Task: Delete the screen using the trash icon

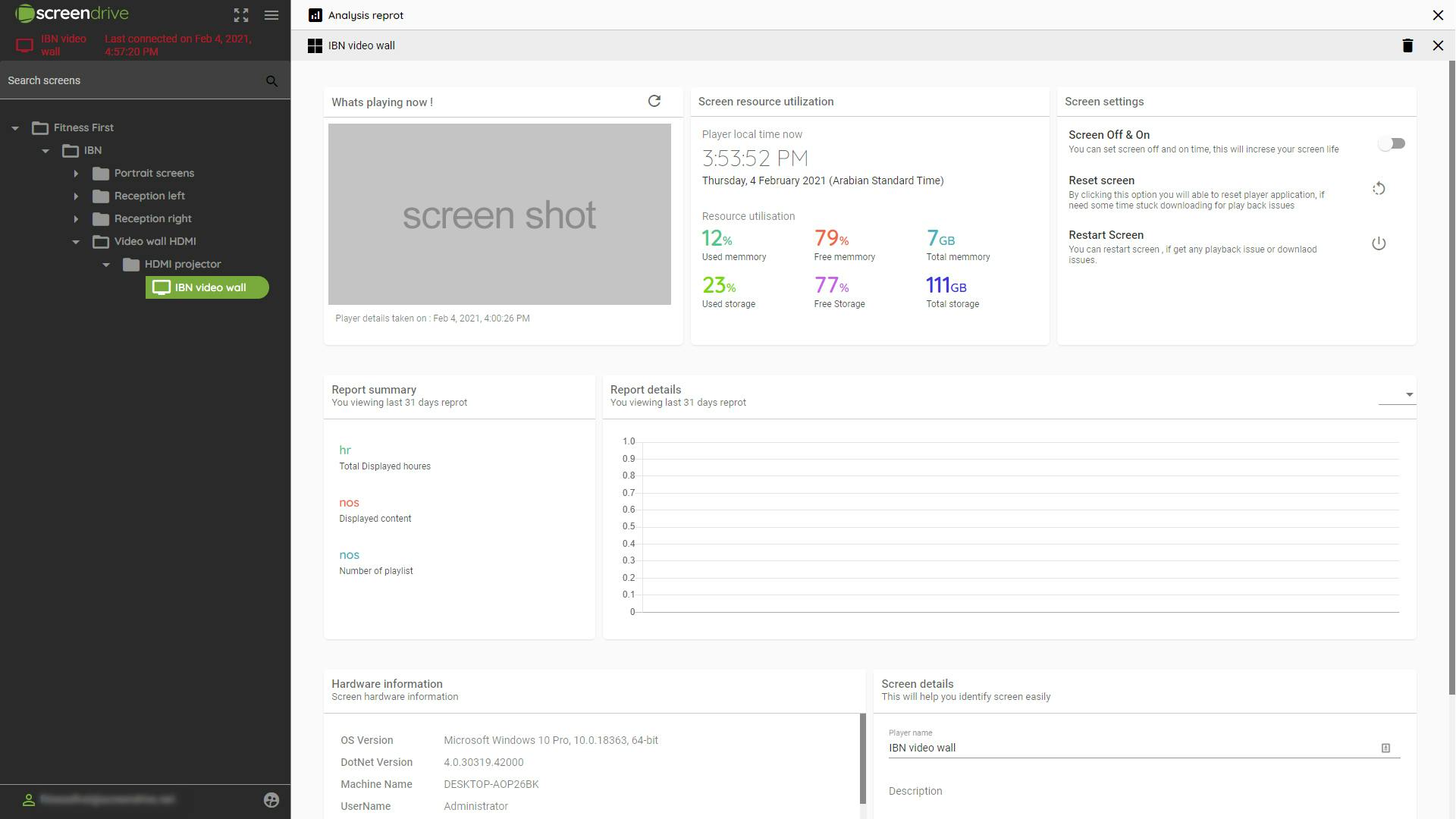Action: [x=1407, y=45]
